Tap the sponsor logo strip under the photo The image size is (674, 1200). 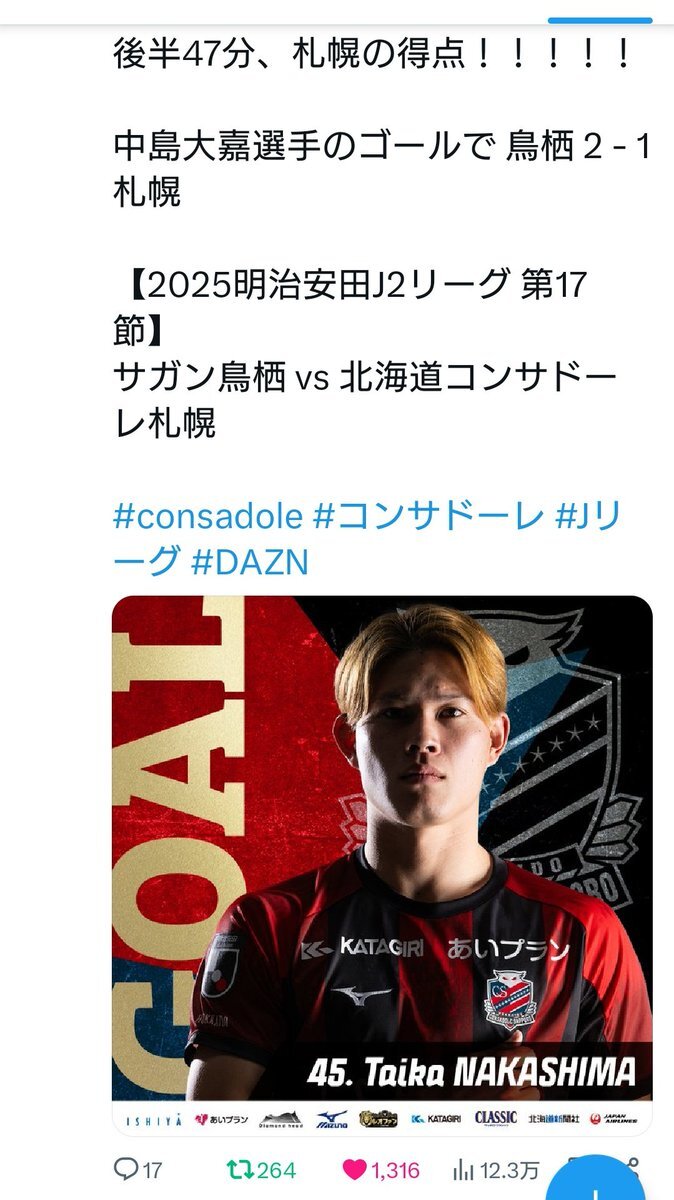[x=382, y=1118]
